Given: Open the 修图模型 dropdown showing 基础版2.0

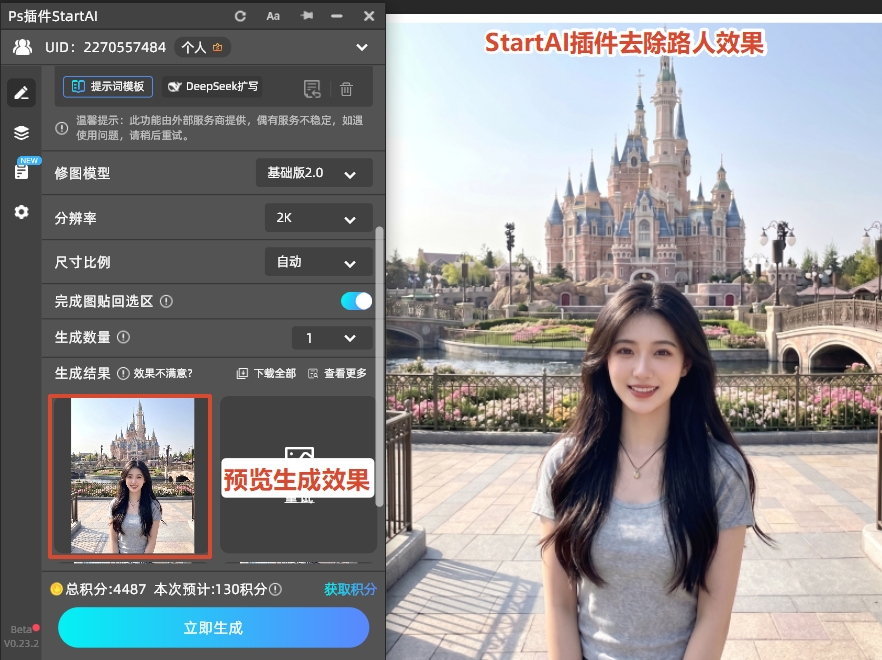Looking at the screenshot, I should 312,172.
